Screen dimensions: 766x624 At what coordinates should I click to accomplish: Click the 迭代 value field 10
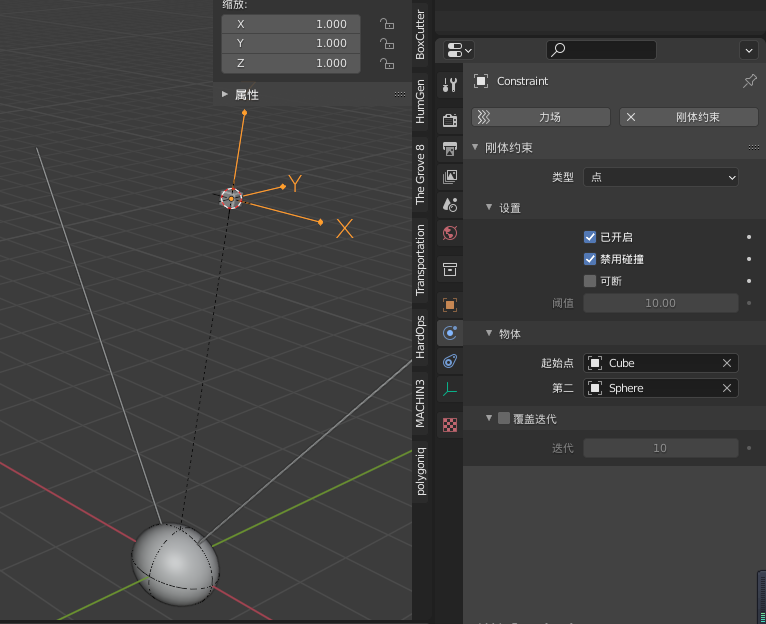pos(660,448)
